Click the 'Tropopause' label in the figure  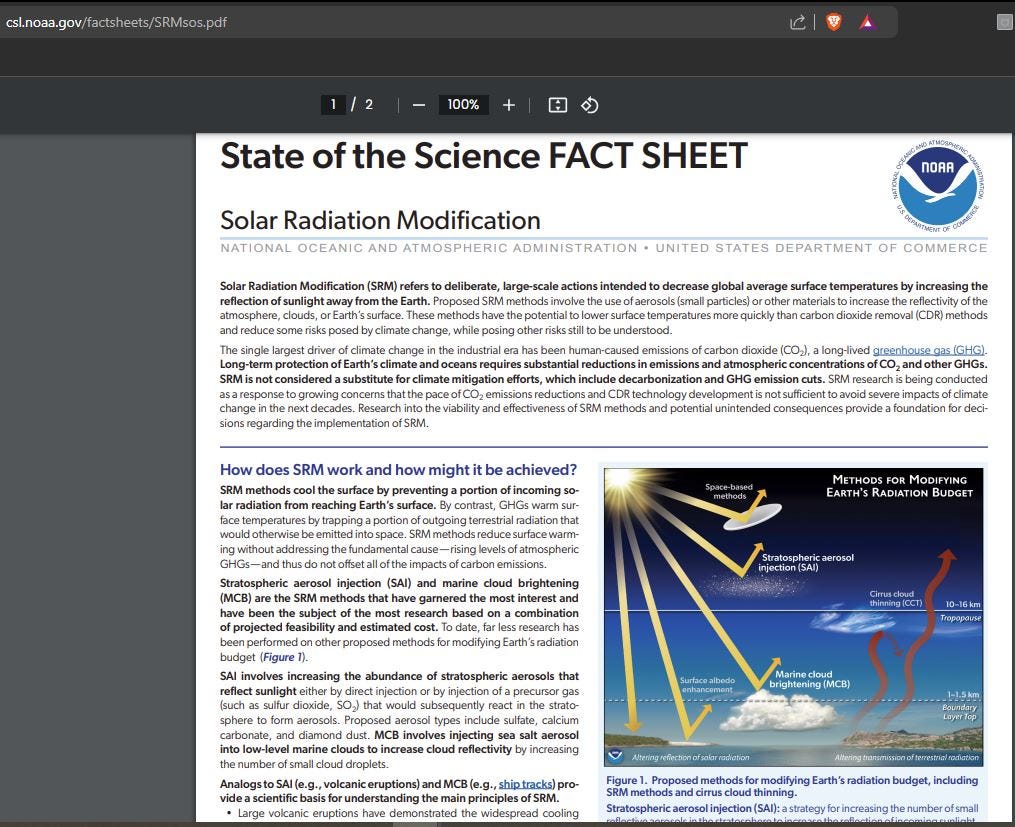coord(961,618)
